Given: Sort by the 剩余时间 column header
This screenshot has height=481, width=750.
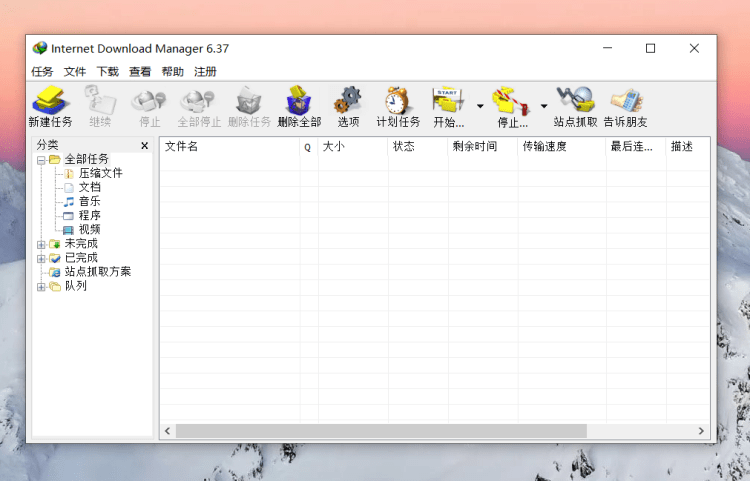Looking at the screenshot, I should [483, 146].
